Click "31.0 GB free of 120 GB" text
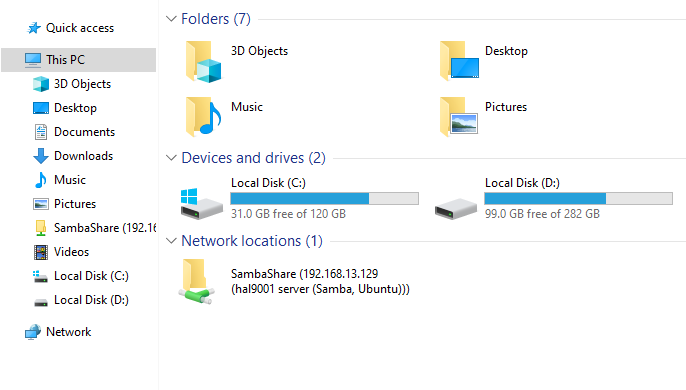Screen dimensions: 686x390 [x=288, y=214]
